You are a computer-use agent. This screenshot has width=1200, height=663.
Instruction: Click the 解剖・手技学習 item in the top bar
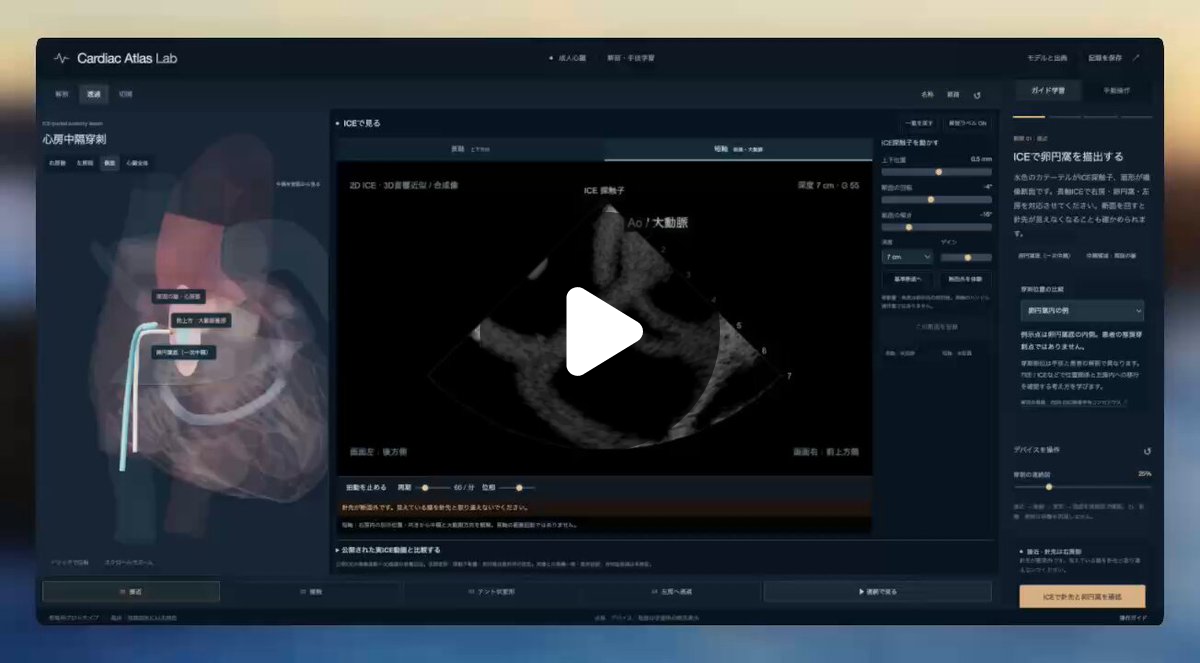(x=632, y=58)
